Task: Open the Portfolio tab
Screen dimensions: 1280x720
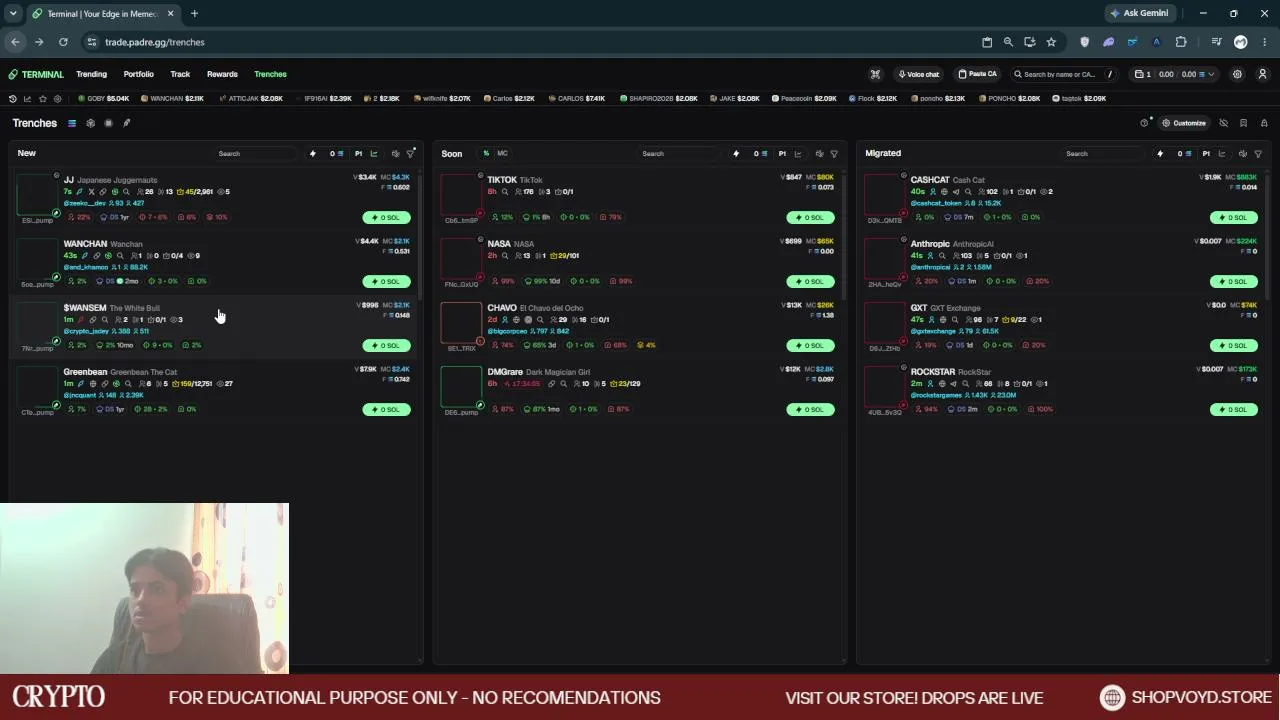Action: click(139, 74)
